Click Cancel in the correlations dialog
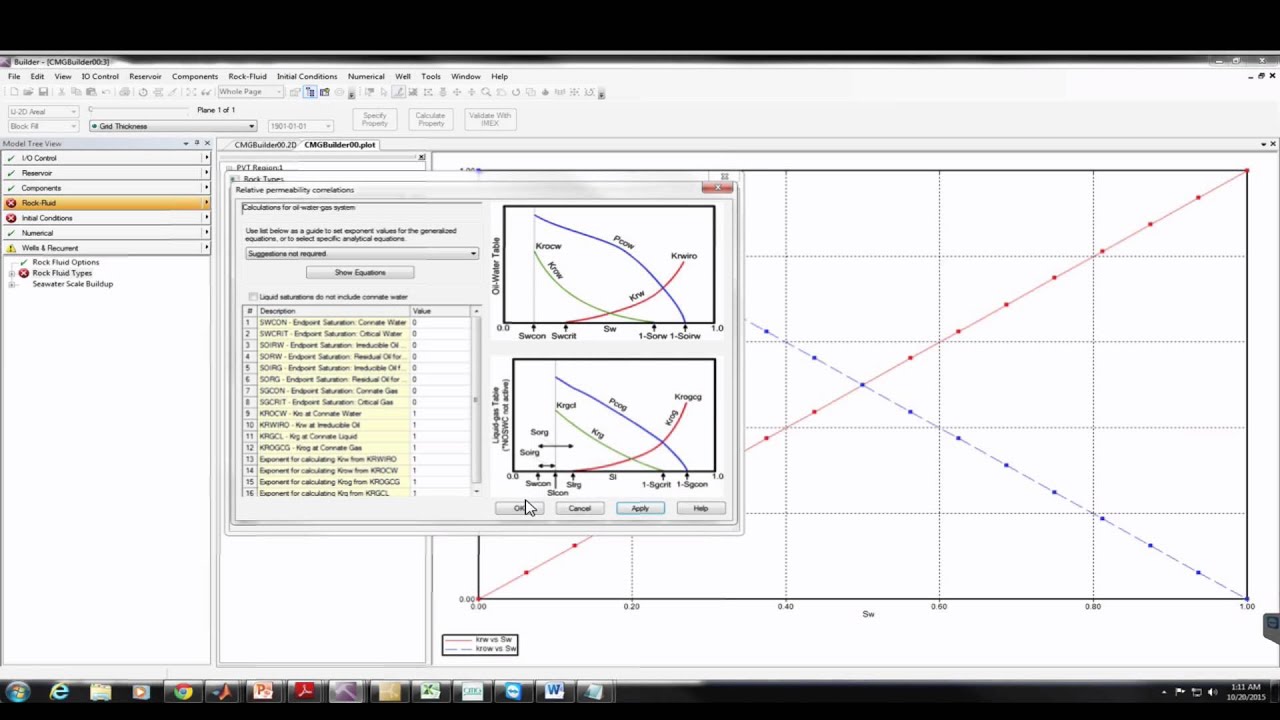 [x=580, y=509]
